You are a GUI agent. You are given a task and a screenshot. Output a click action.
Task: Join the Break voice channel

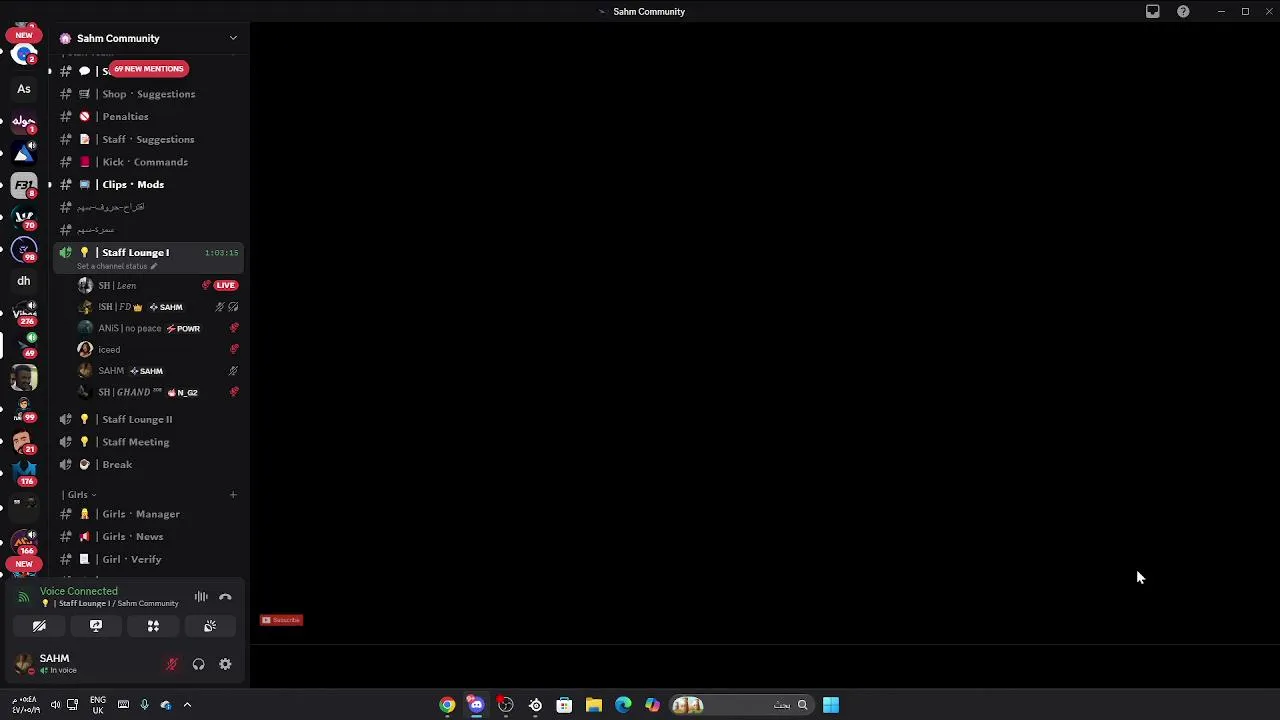click(148, 464)
